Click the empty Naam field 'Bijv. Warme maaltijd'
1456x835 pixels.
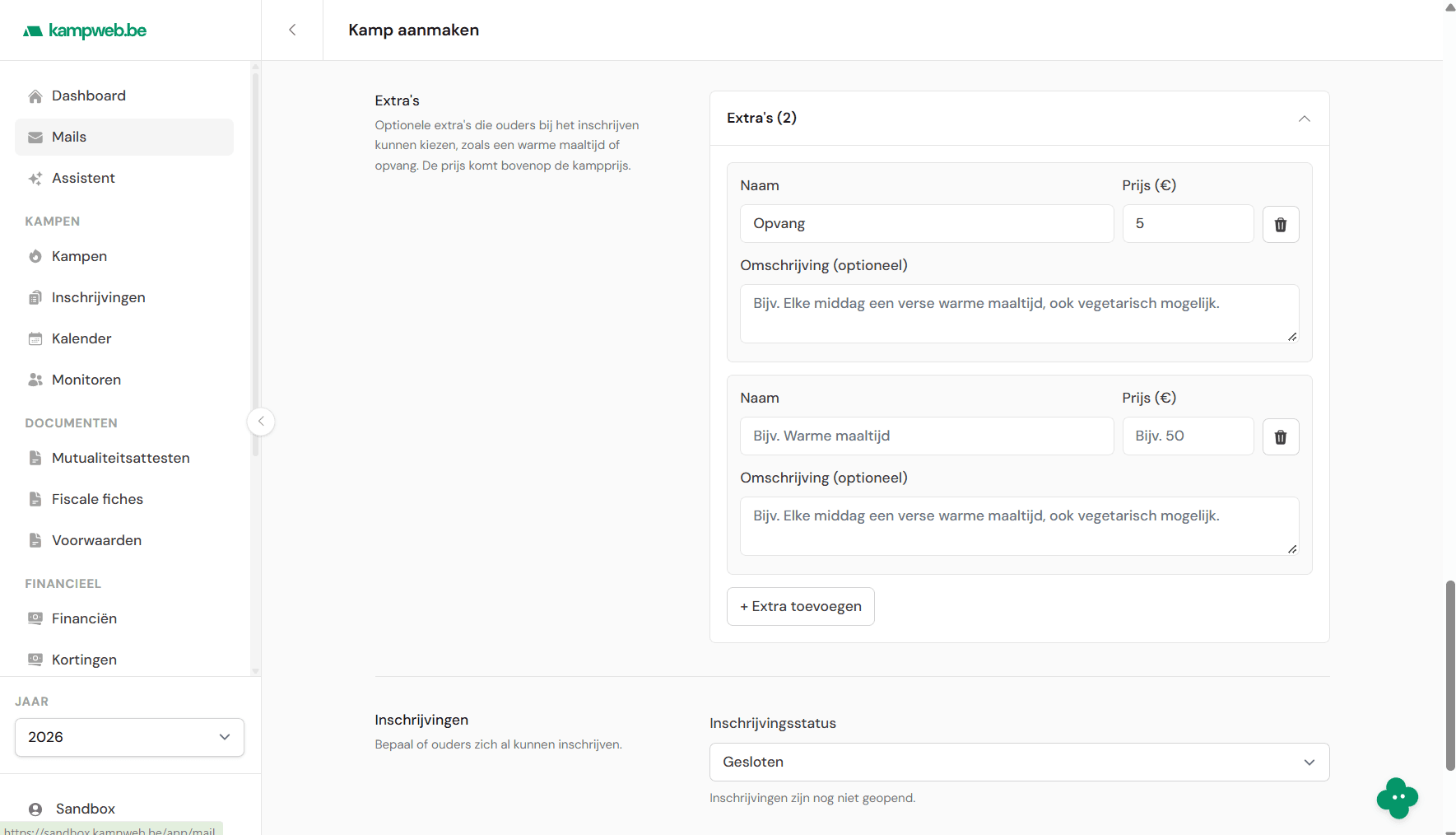(927, 436)
